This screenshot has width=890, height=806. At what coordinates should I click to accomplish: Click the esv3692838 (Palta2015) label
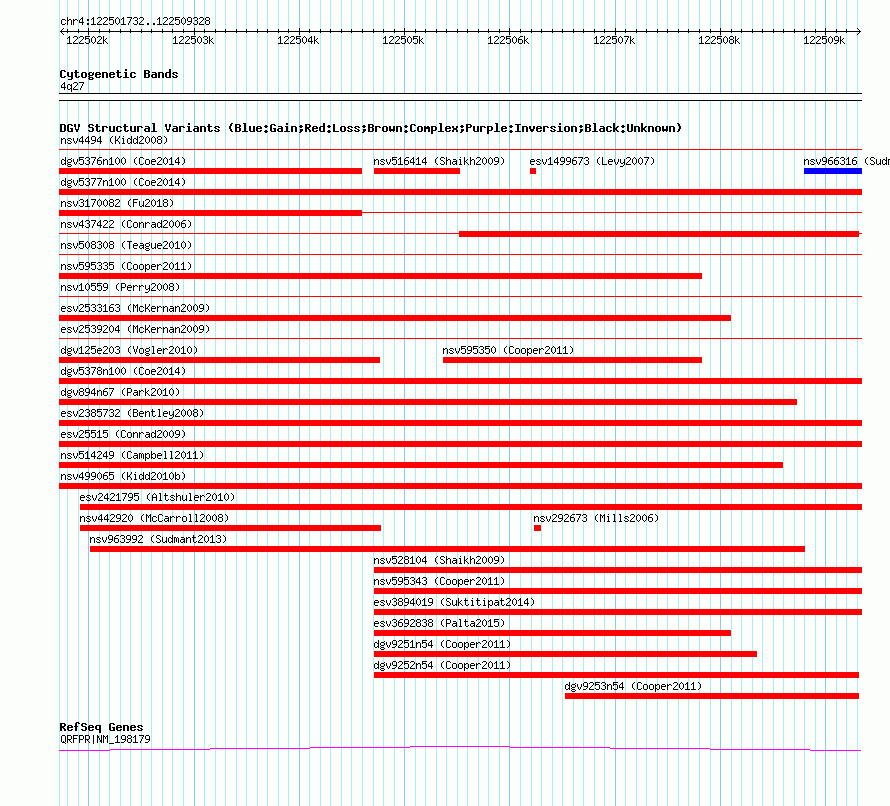coord(439,623)
